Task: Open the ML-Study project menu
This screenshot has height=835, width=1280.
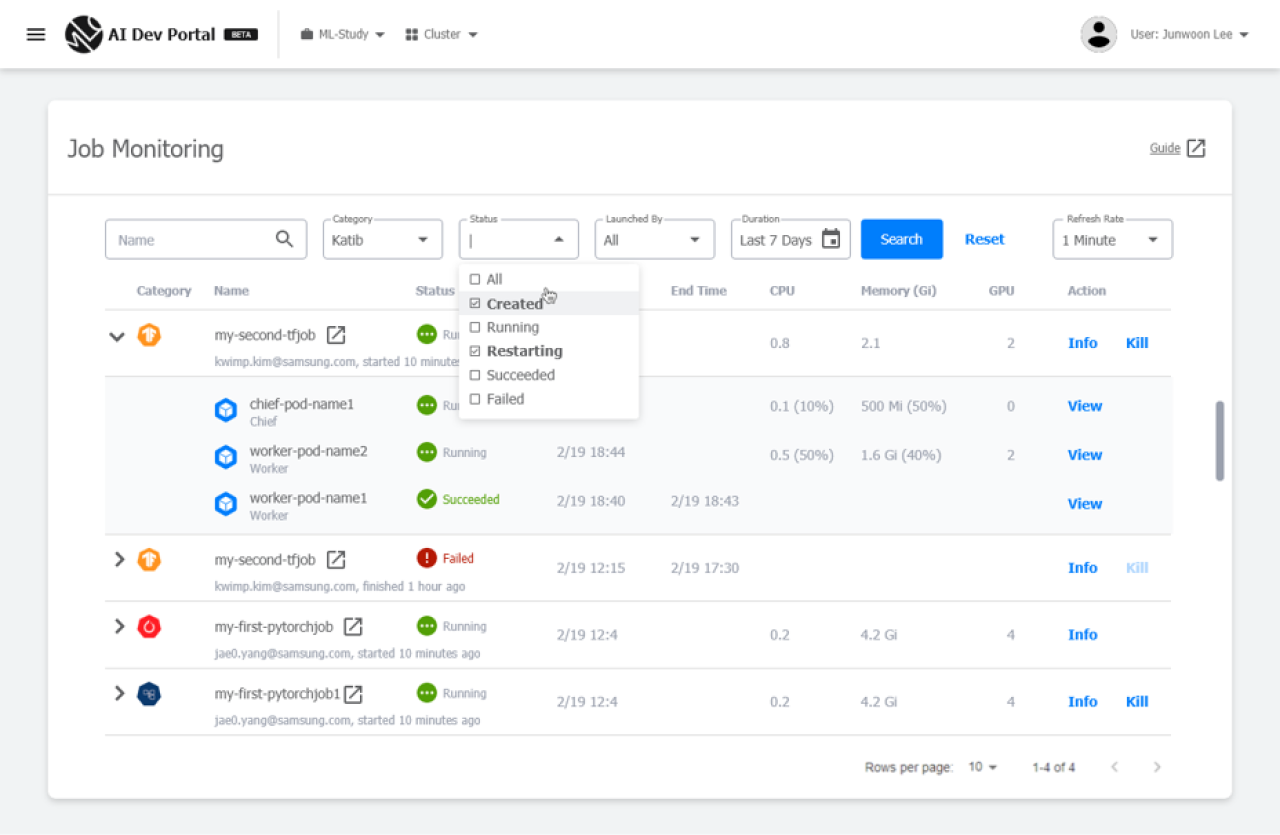Action: (x=343, y=34)
